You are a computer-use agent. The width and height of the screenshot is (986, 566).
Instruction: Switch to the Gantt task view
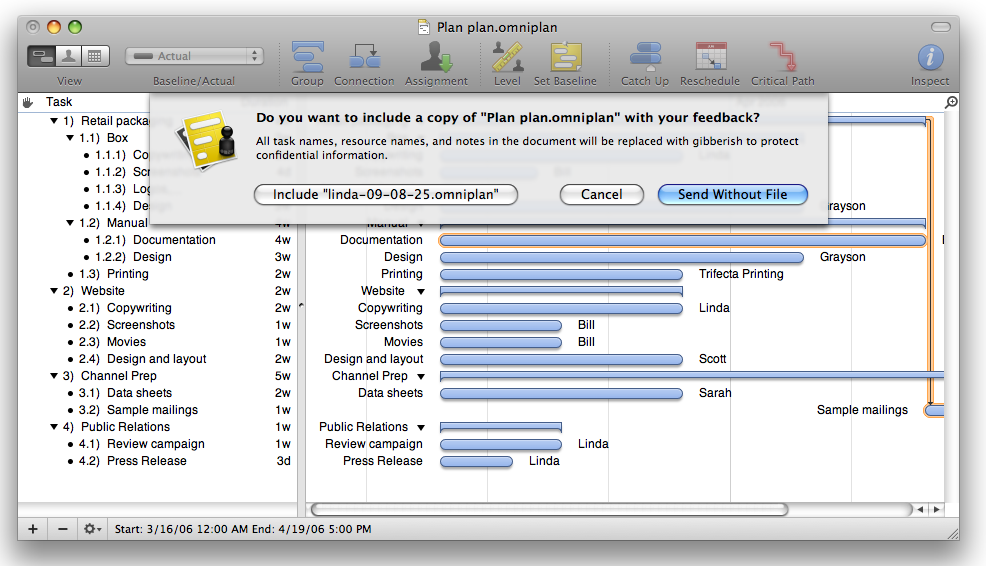tap(42, 56)
